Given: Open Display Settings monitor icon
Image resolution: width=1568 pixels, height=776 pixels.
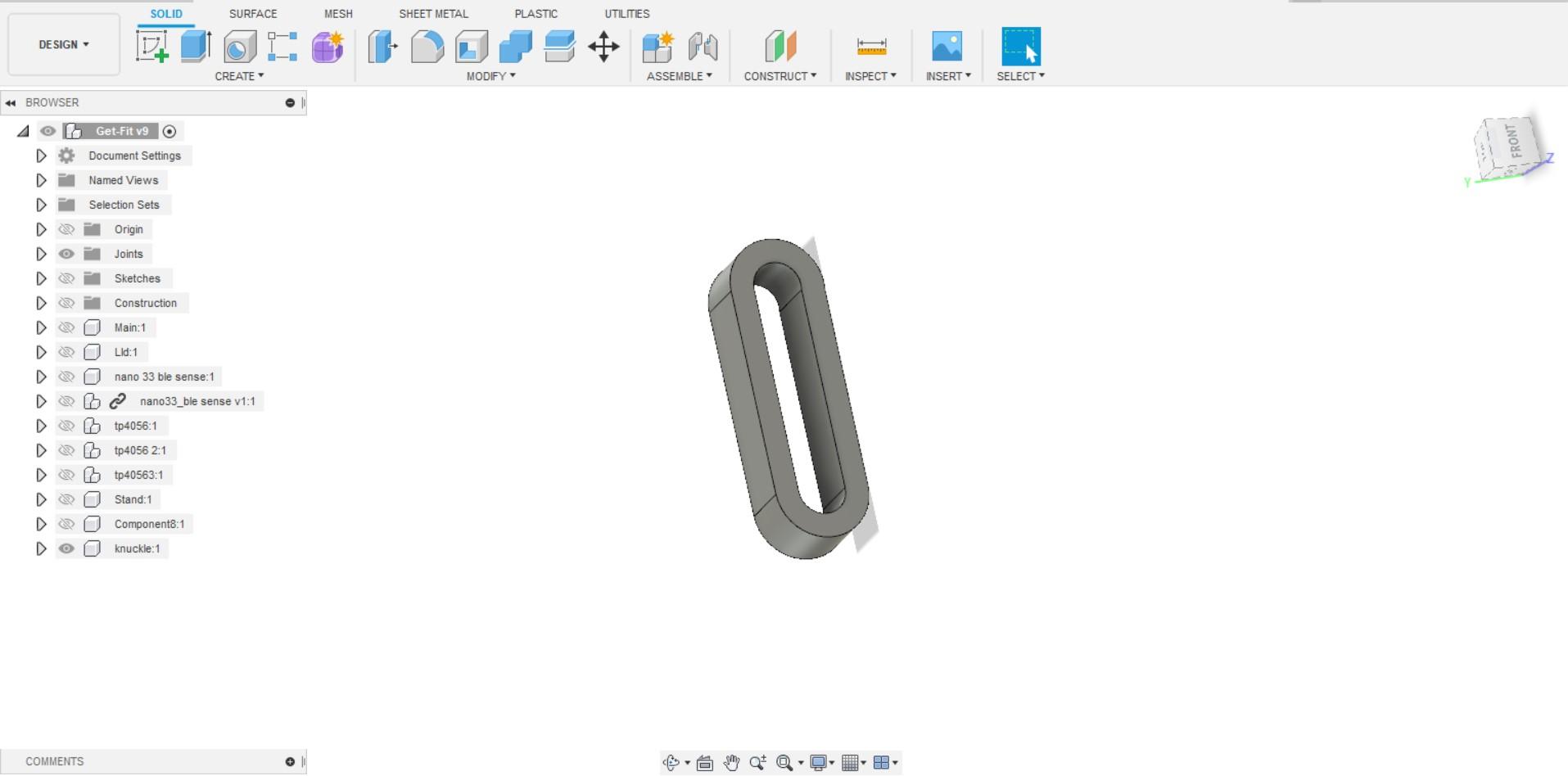Looking at the screenshot, I should pos(818,763).
